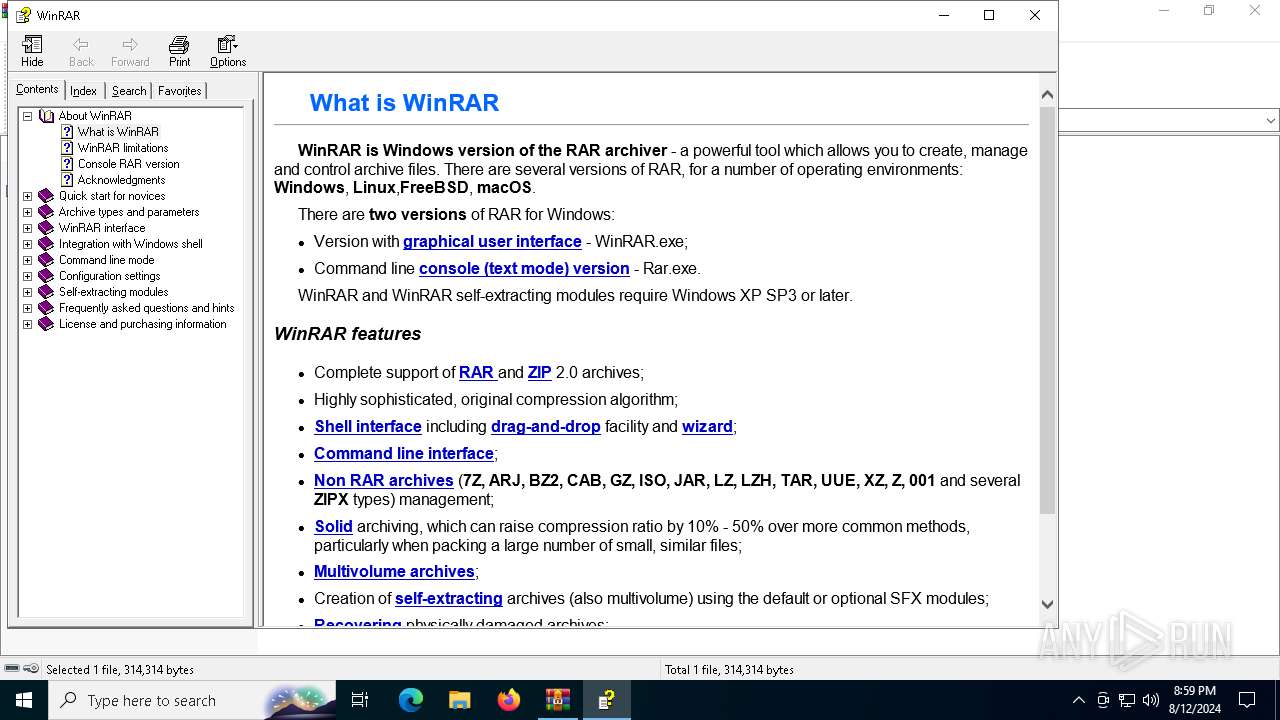Click the Integration with Windows shell book icon
Screen dimensions: 1280x720
coord(46,244)
